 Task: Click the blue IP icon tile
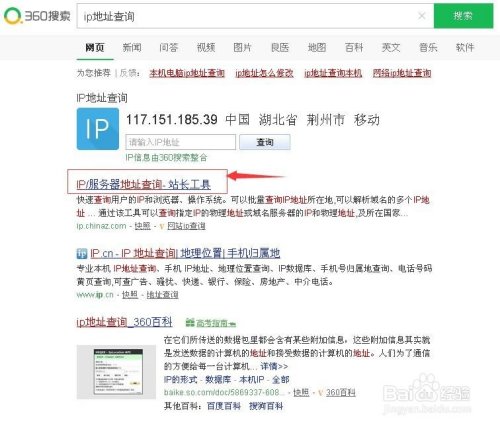[x=98, y=129]
